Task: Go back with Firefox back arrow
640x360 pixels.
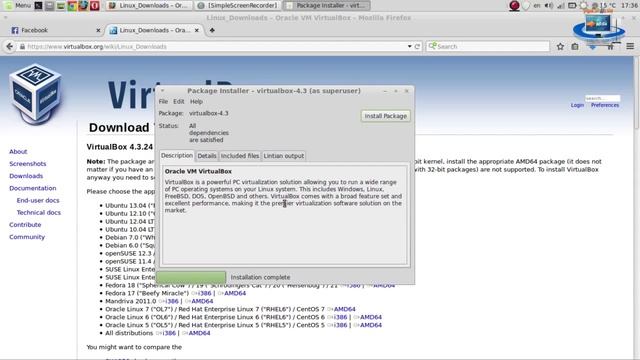Action: point(9,47)
